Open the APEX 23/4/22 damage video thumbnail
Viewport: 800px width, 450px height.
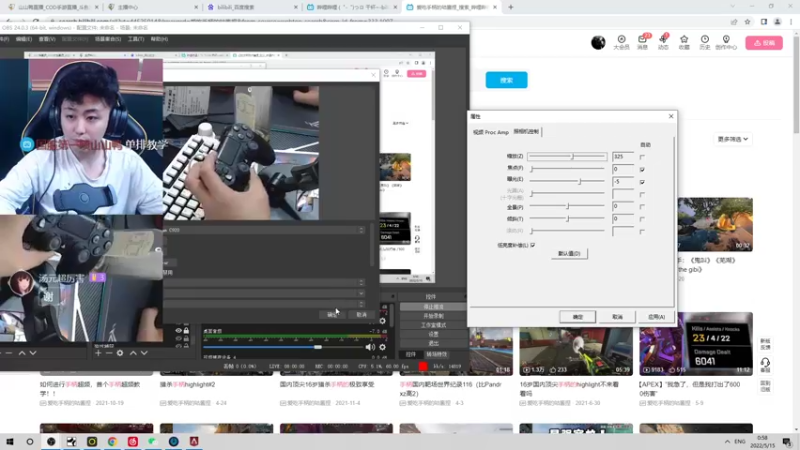point(696,344)
